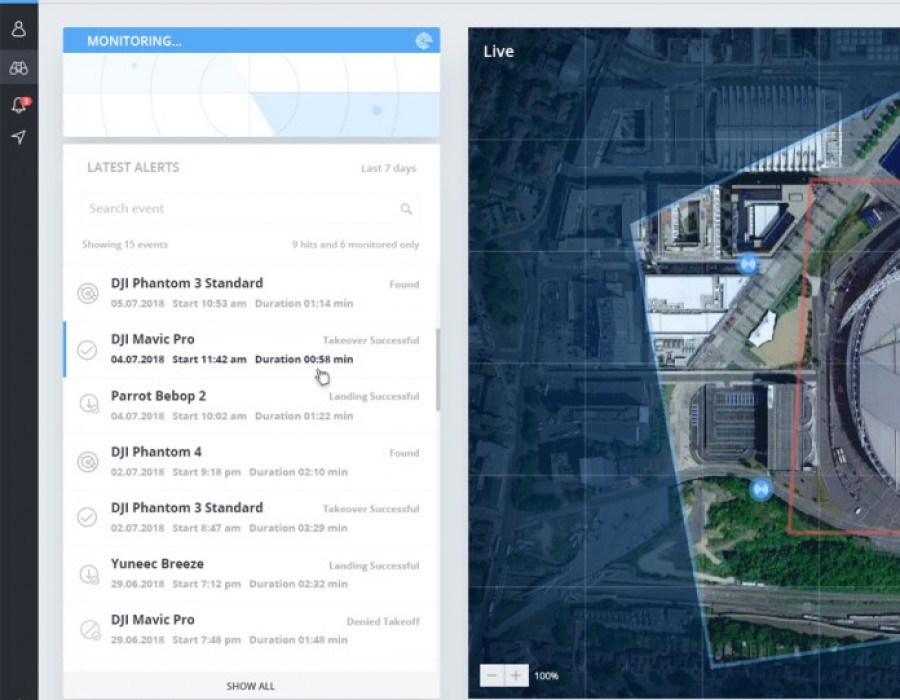900x700 pixels.
Task: Open the user profile icon in sidebar
Action: 18,29
